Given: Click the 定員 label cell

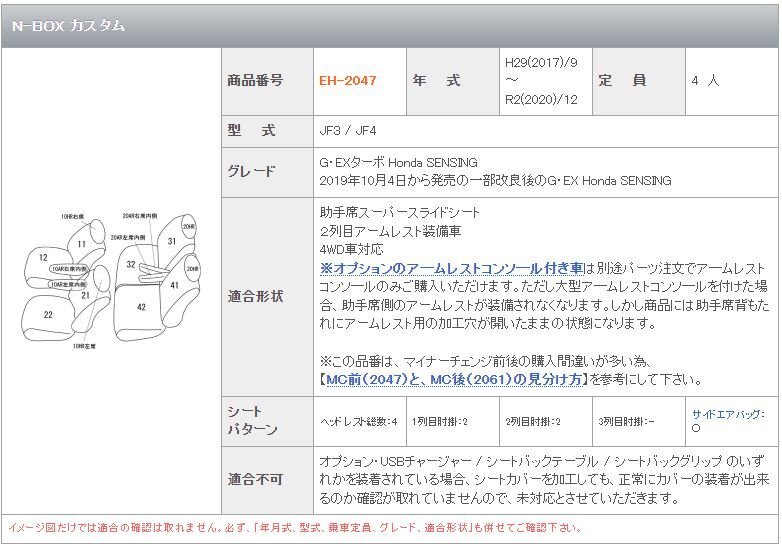Looking at the screenshot, I should click(x=639, y=81).
